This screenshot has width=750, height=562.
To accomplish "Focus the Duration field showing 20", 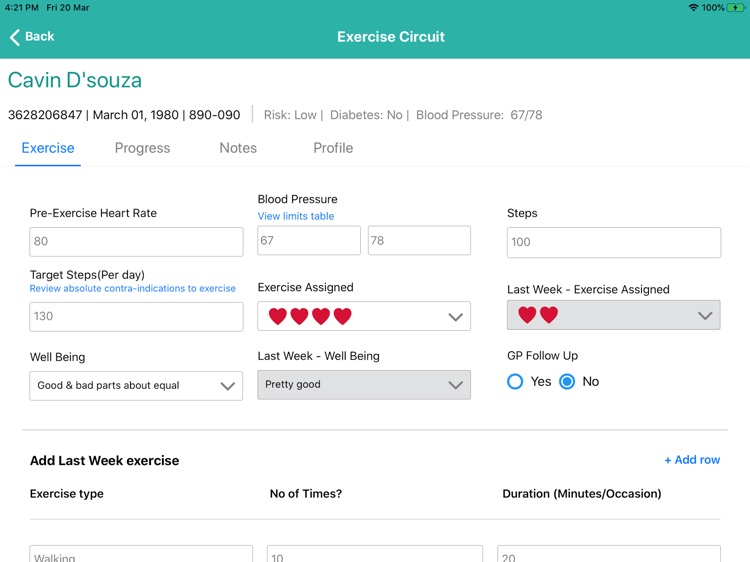I will [609, 554].
